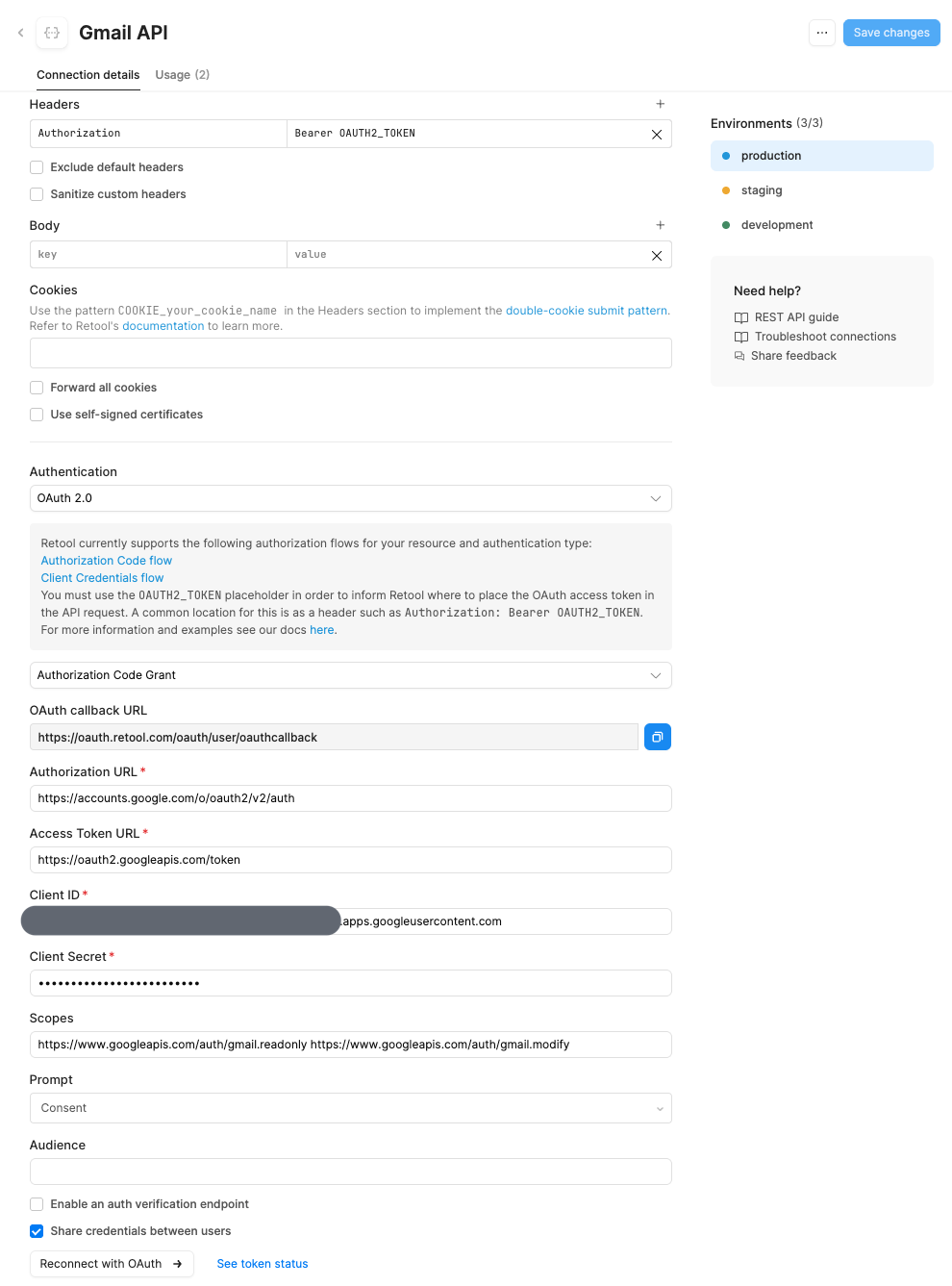
Task: Check Forward all cookies option
Action: point(37,388)
